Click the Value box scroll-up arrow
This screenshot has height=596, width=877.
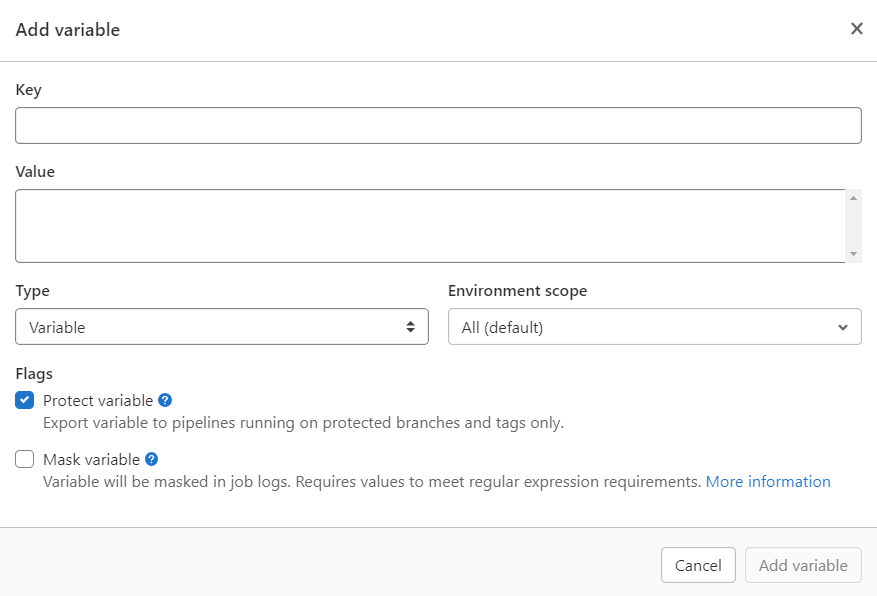[x=853, y=198]
